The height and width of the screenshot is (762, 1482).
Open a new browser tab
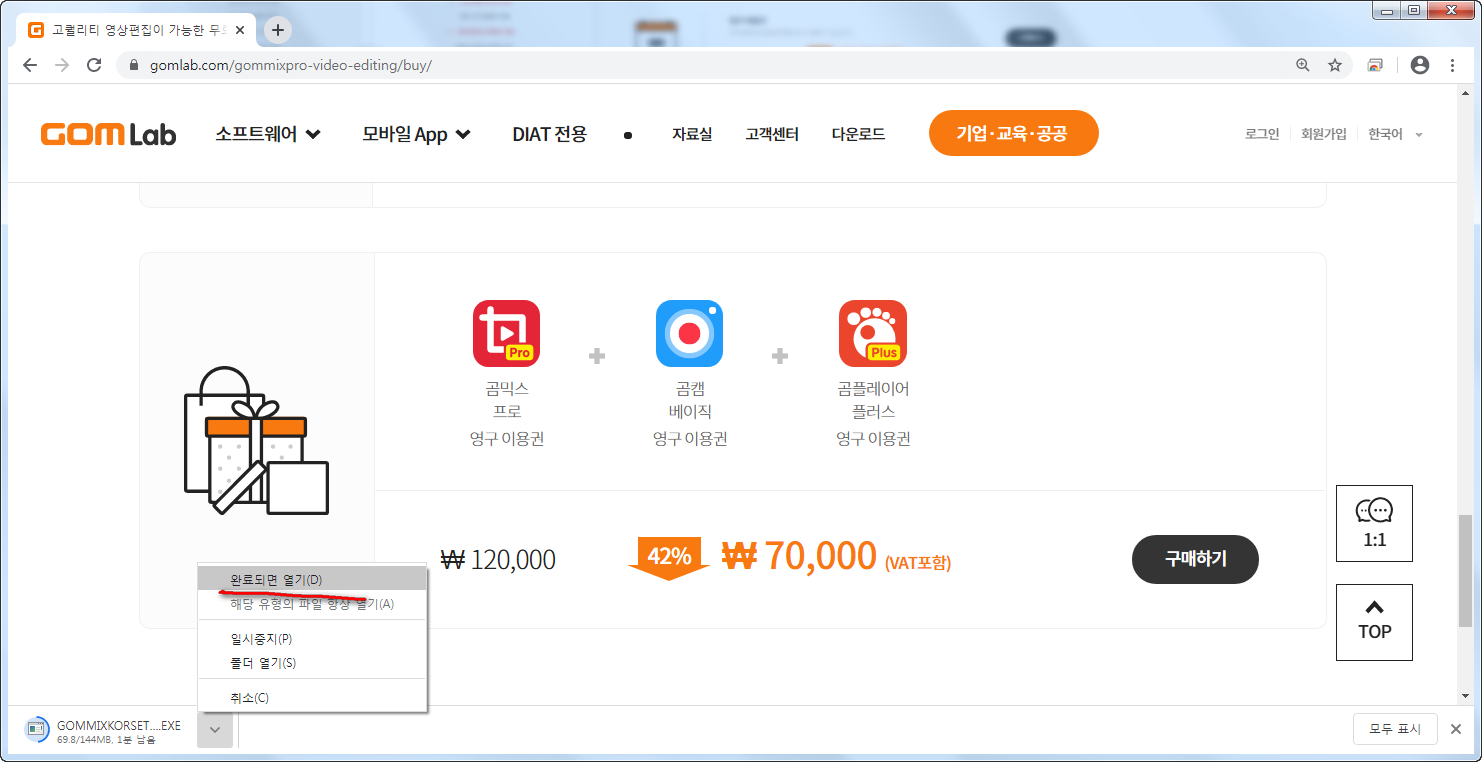point(278,30)
